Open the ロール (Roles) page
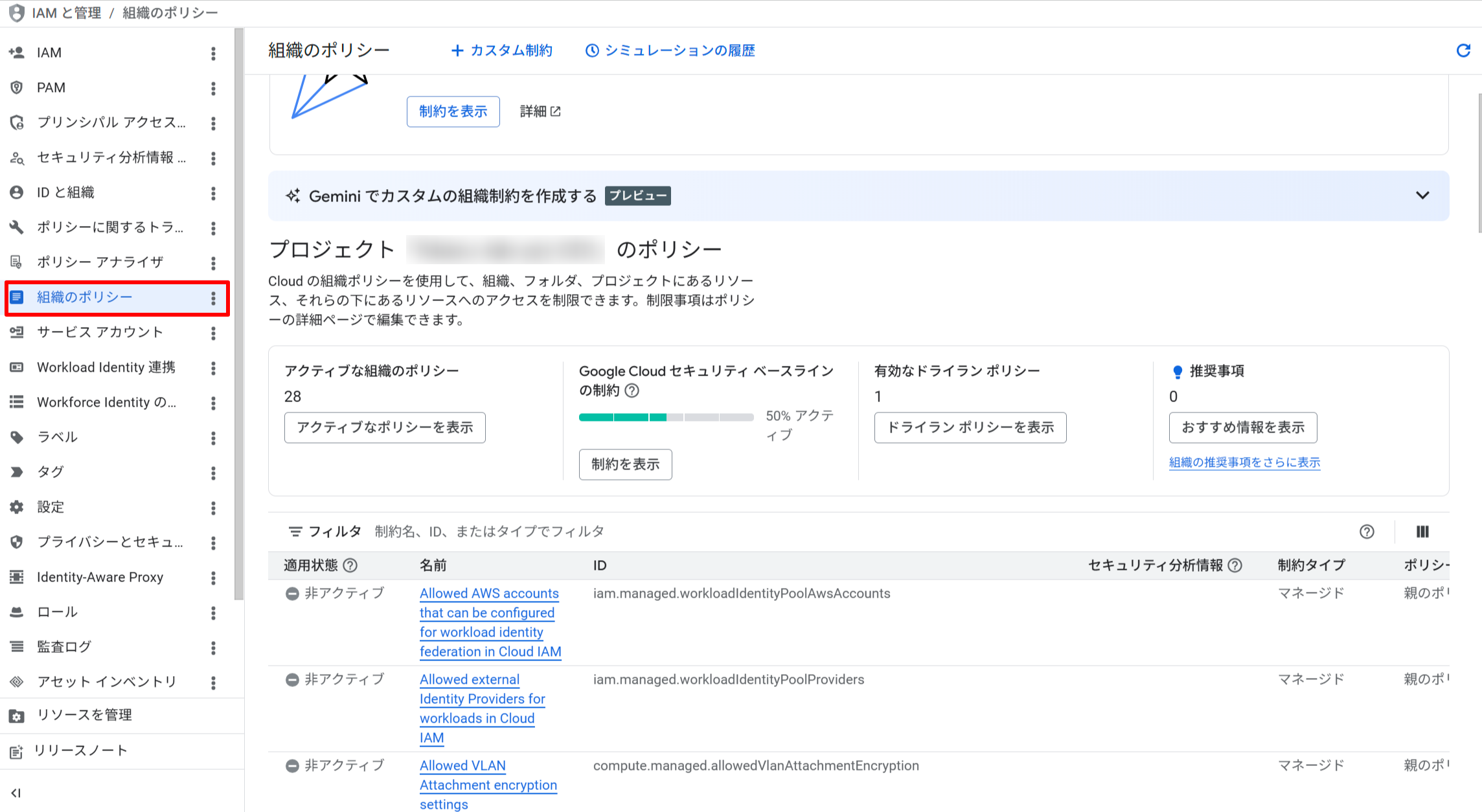1482x812 pixels. 55,611
